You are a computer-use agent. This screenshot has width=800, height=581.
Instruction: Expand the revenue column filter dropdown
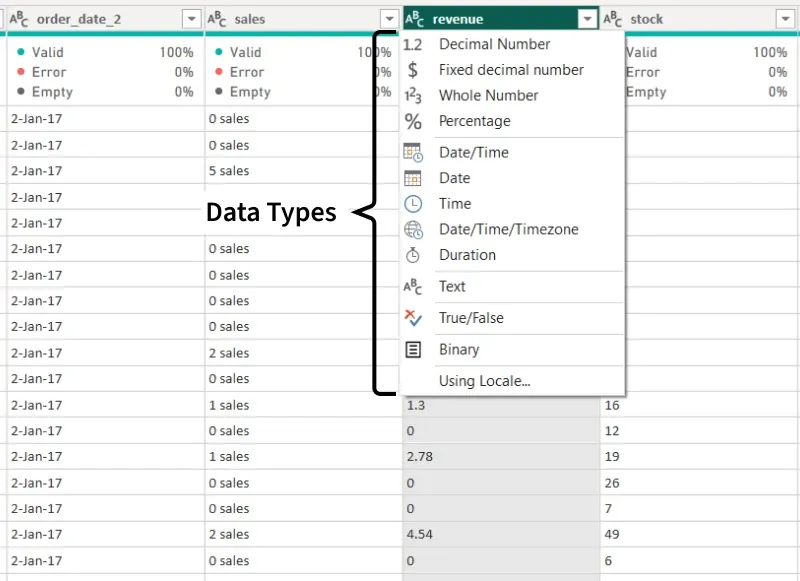[x=587, y=19]
